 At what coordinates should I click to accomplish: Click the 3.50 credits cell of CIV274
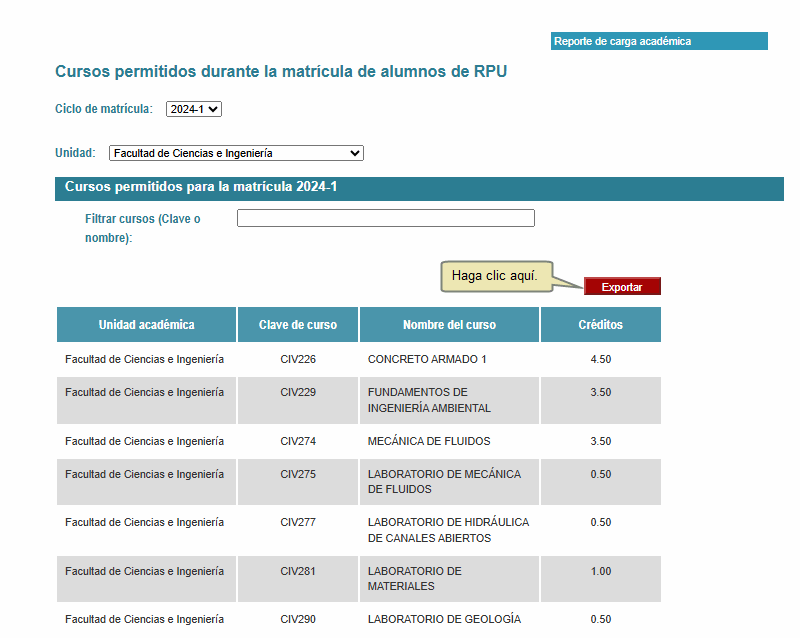(601, 441)
